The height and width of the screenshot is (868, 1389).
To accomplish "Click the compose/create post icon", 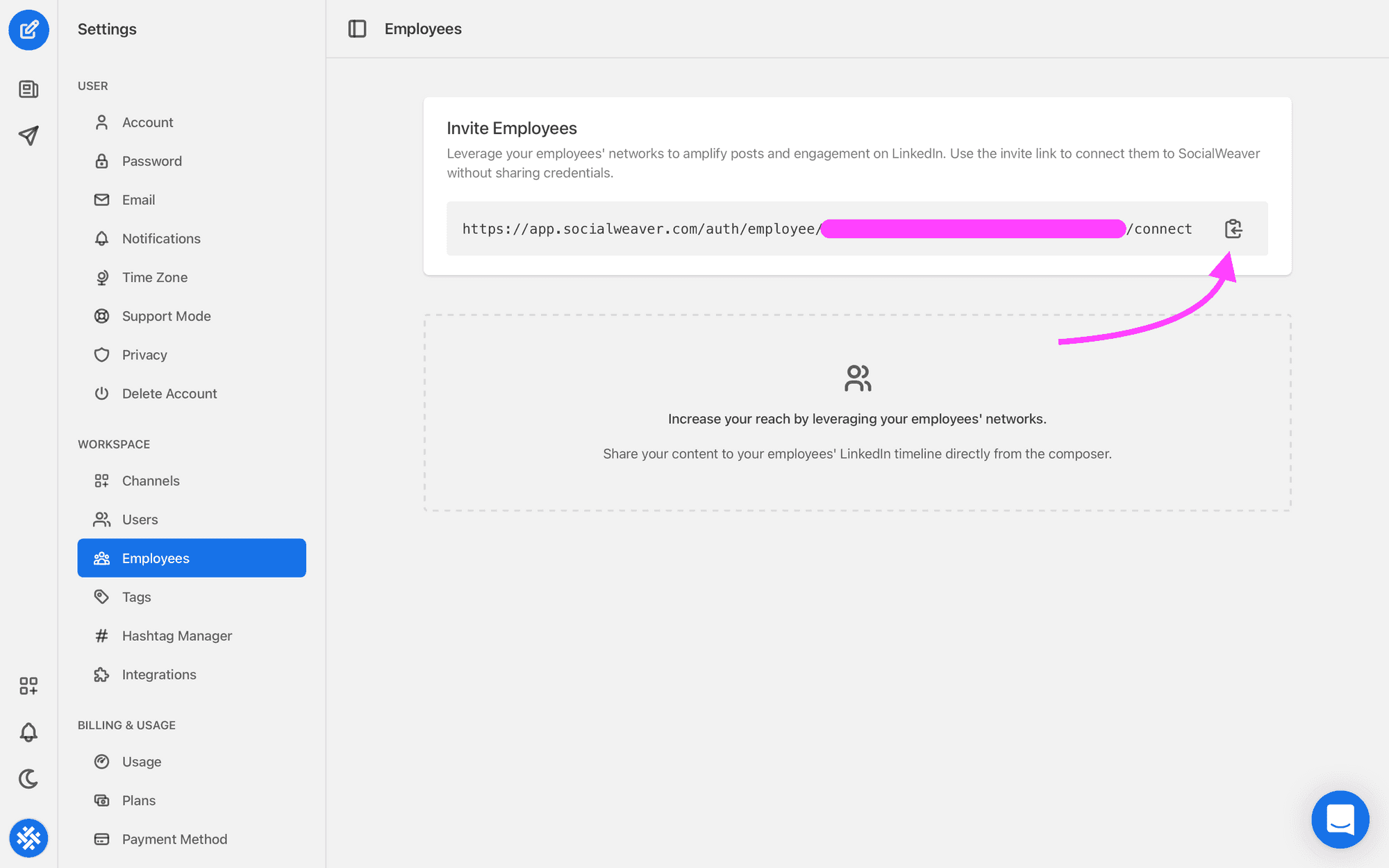I will point(29,29).
